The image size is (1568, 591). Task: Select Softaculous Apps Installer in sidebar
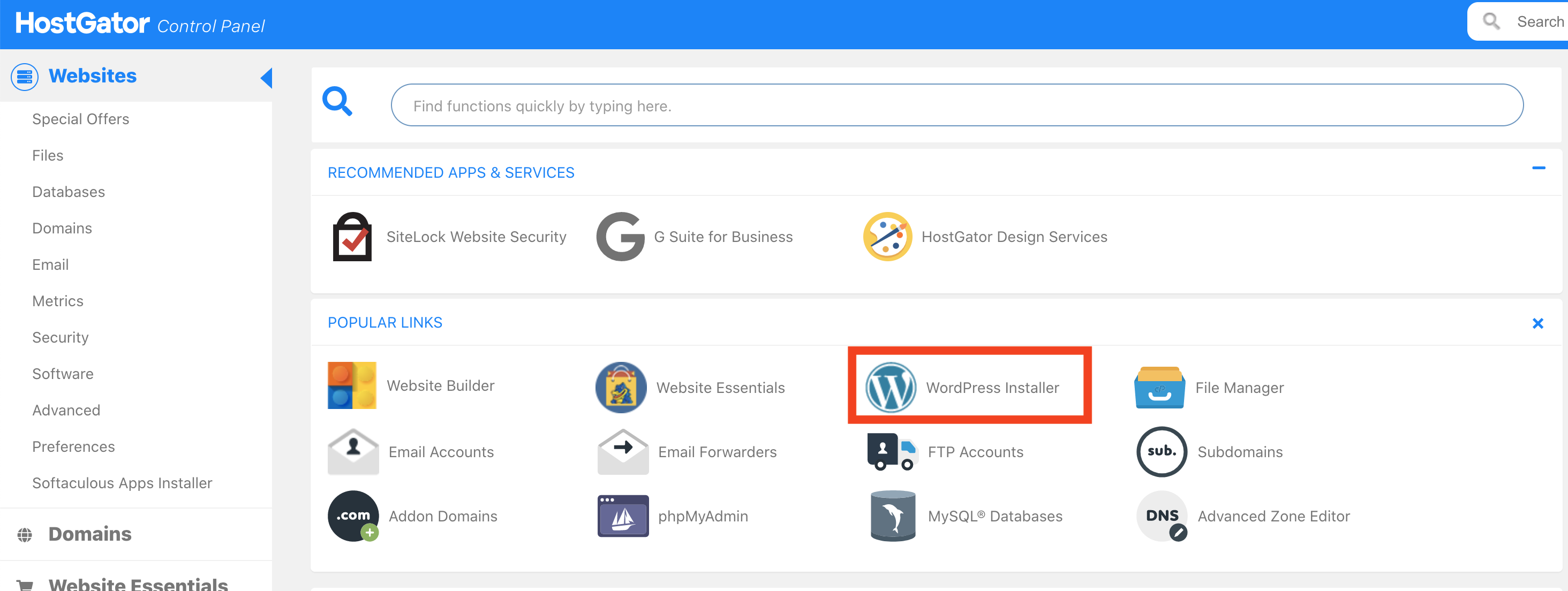tap(122, 483)
